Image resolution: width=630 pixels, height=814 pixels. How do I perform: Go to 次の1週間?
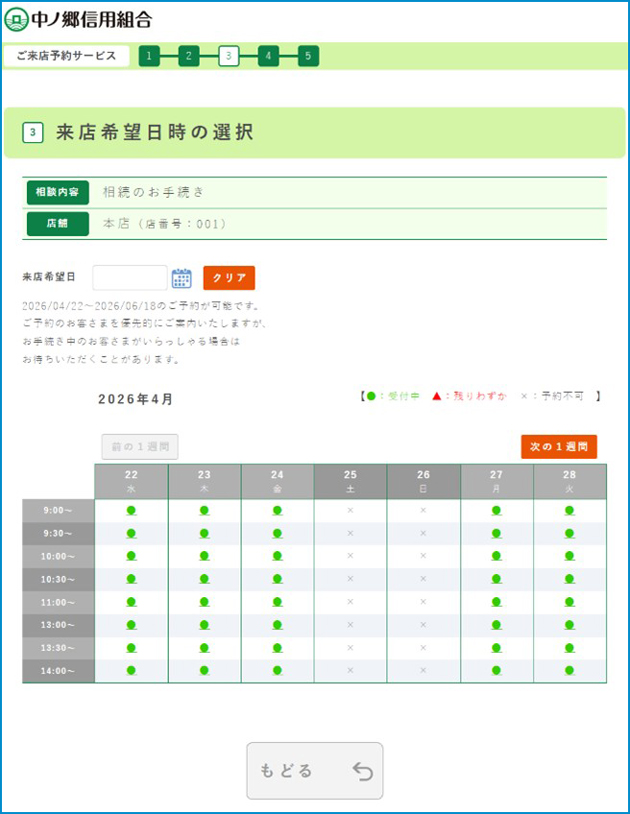[559, 446]
